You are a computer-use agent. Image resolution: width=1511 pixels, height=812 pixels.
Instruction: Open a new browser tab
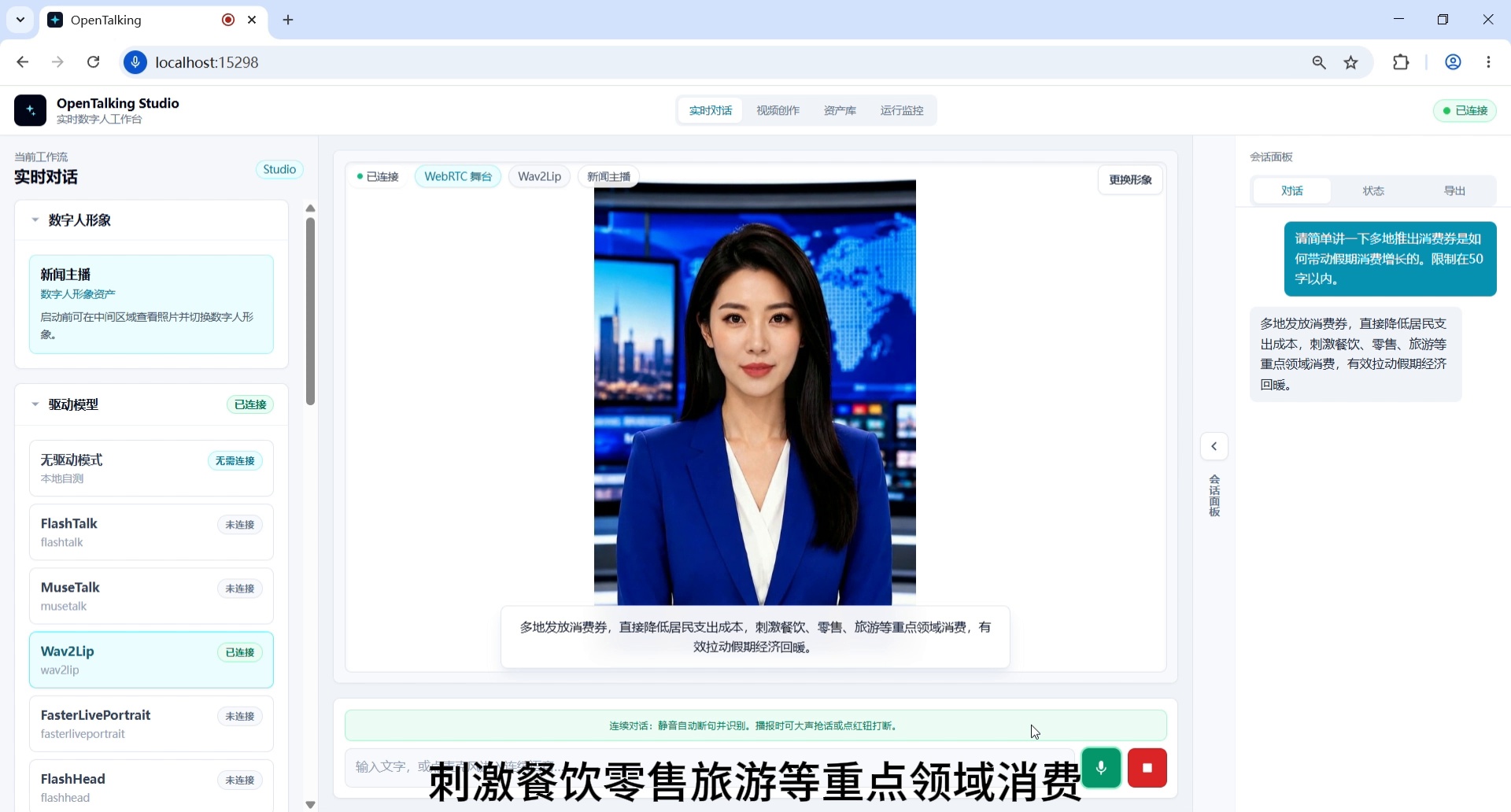(288, 20)
